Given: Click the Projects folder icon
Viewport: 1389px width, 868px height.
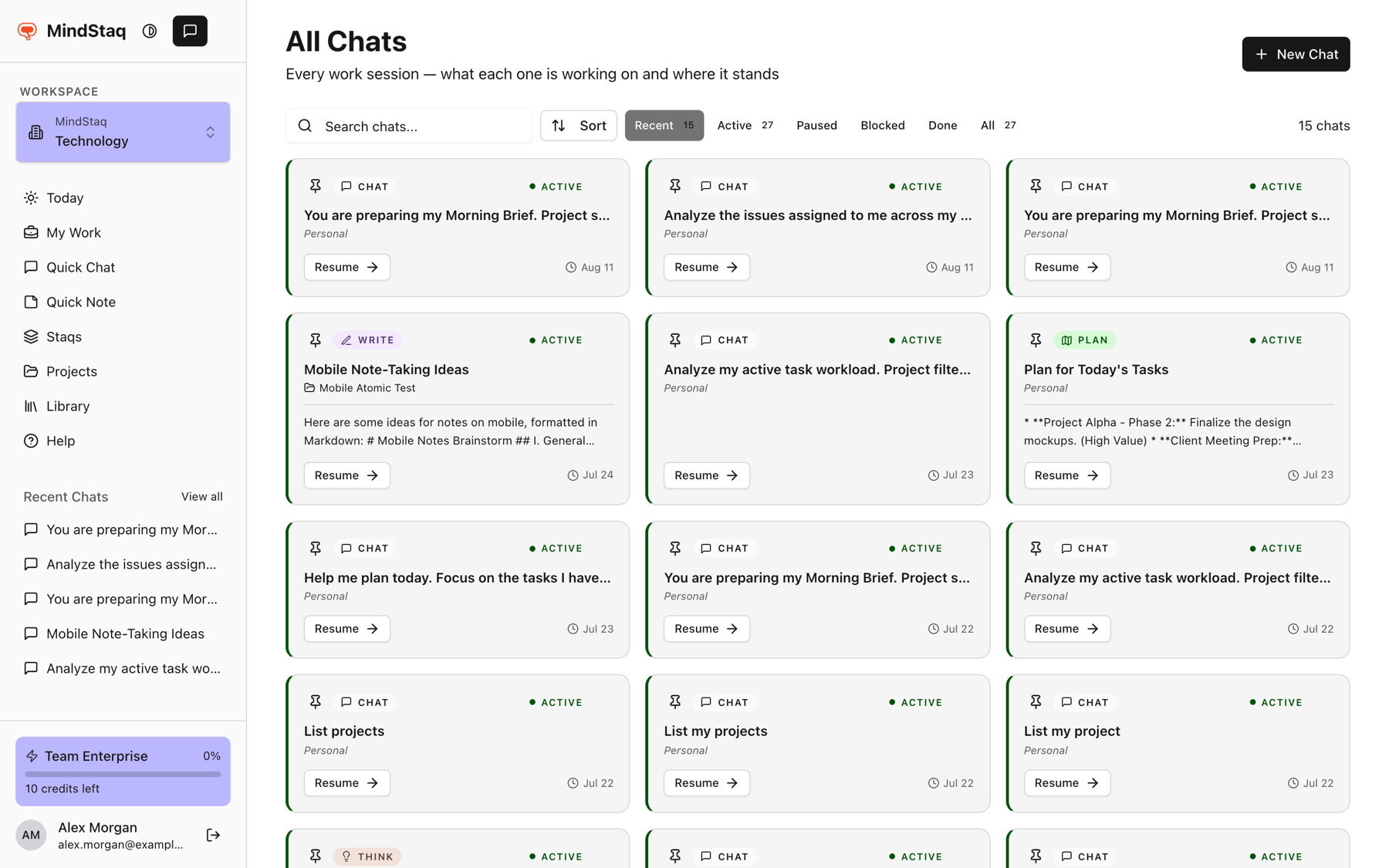Looking at the screenshot, I should [x=31, y=371].
